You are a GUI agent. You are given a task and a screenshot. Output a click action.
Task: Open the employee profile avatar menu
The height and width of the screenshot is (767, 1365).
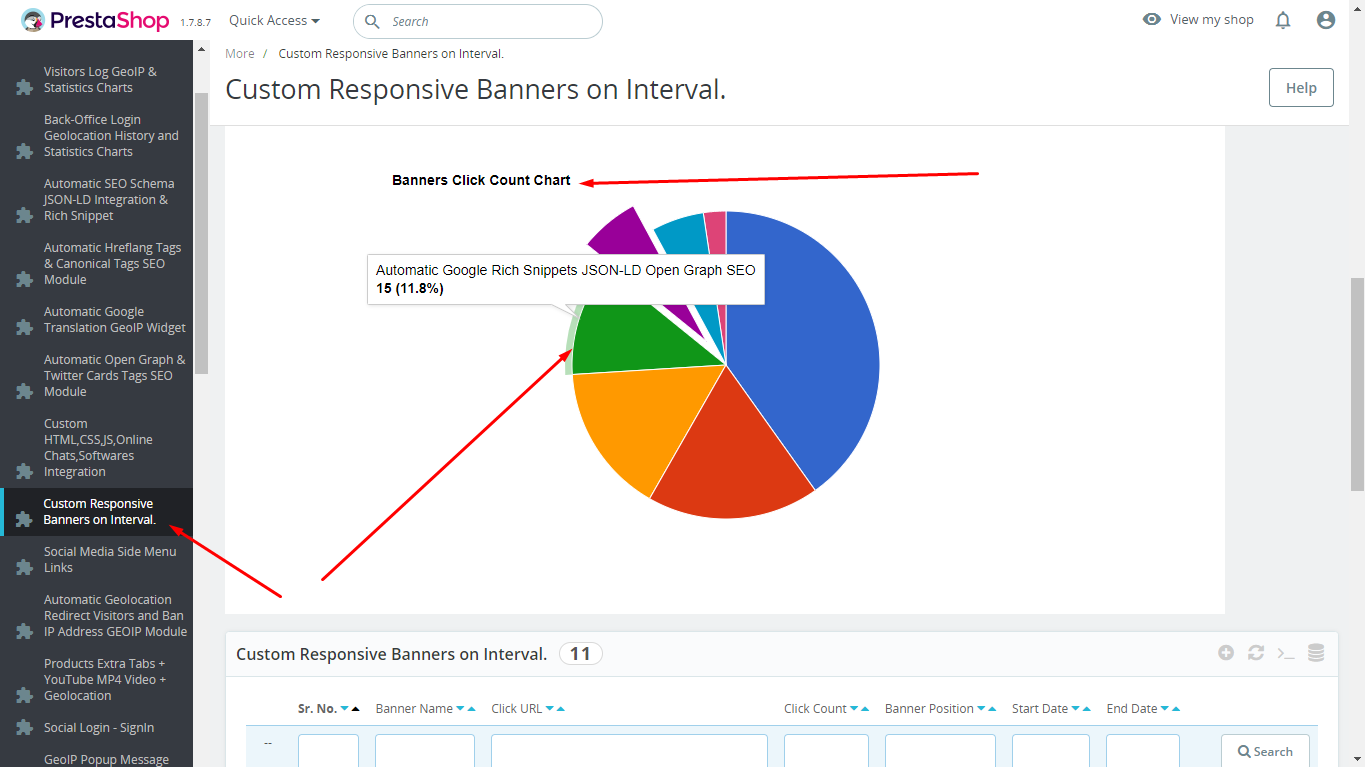coord(1326,20)
